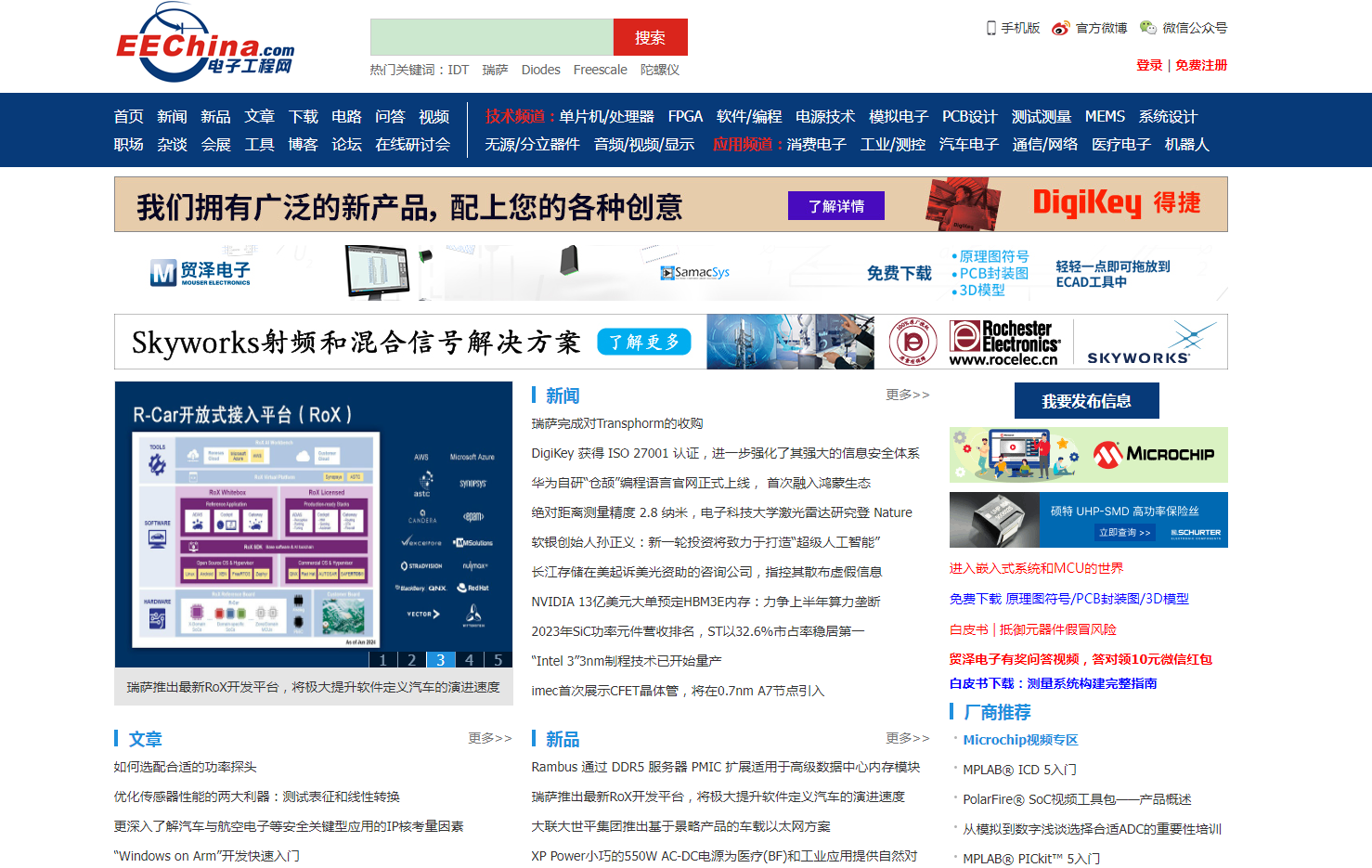Click the EEChina.com logo
This screenshot has height=868, width=1372.
[x=205, y=44]
